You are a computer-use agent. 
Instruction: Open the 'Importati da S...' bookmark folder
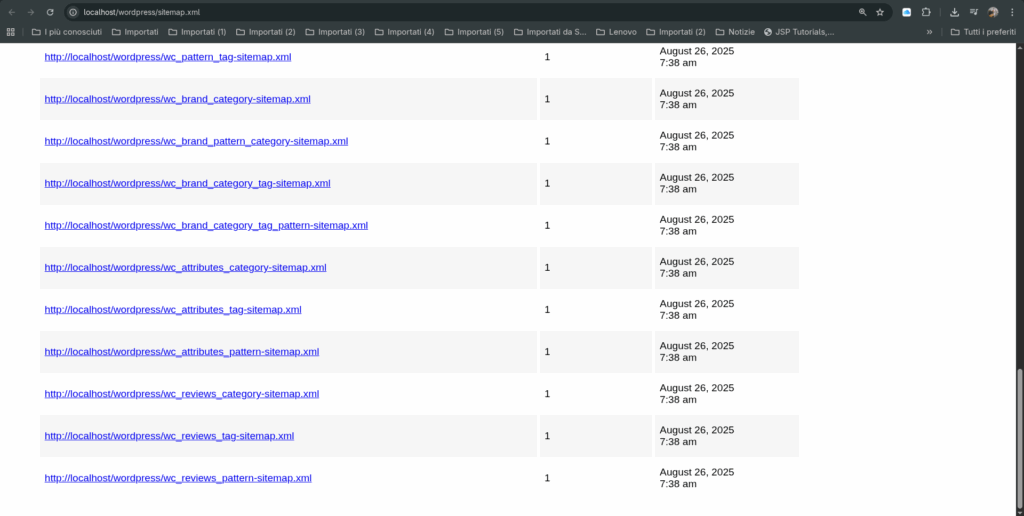tap(550, 31)
